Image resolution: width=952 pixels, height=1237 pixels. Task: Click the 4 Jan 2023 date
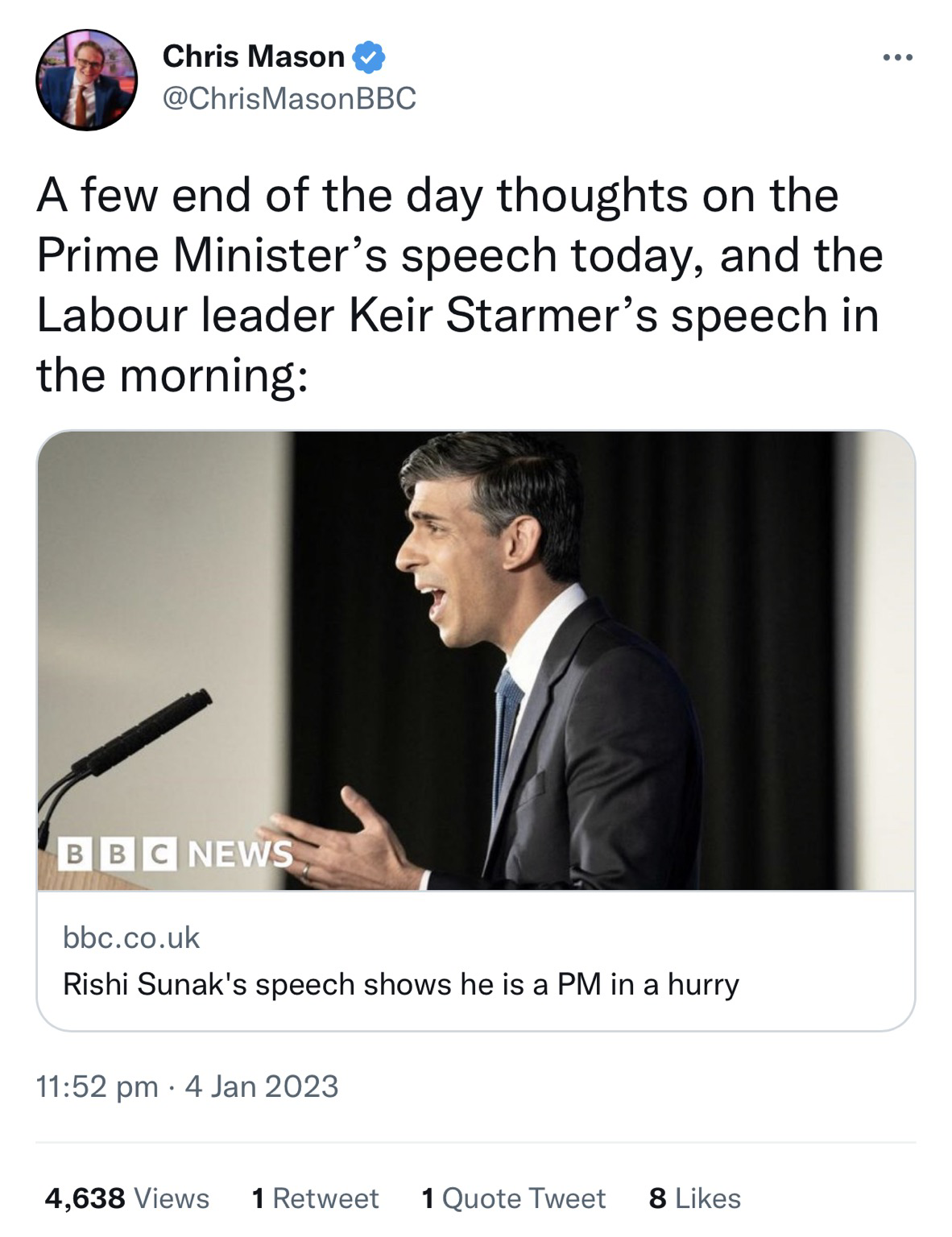262,1086
